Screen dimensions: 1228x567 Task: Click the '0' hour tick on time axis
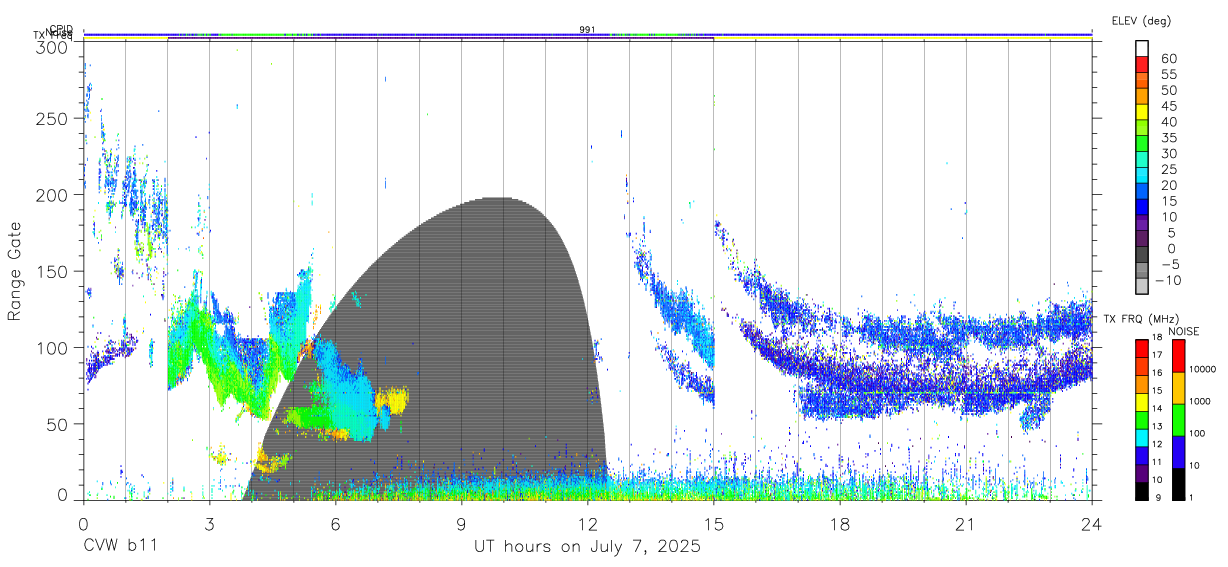pyautogui.click(x=83, y=524)
